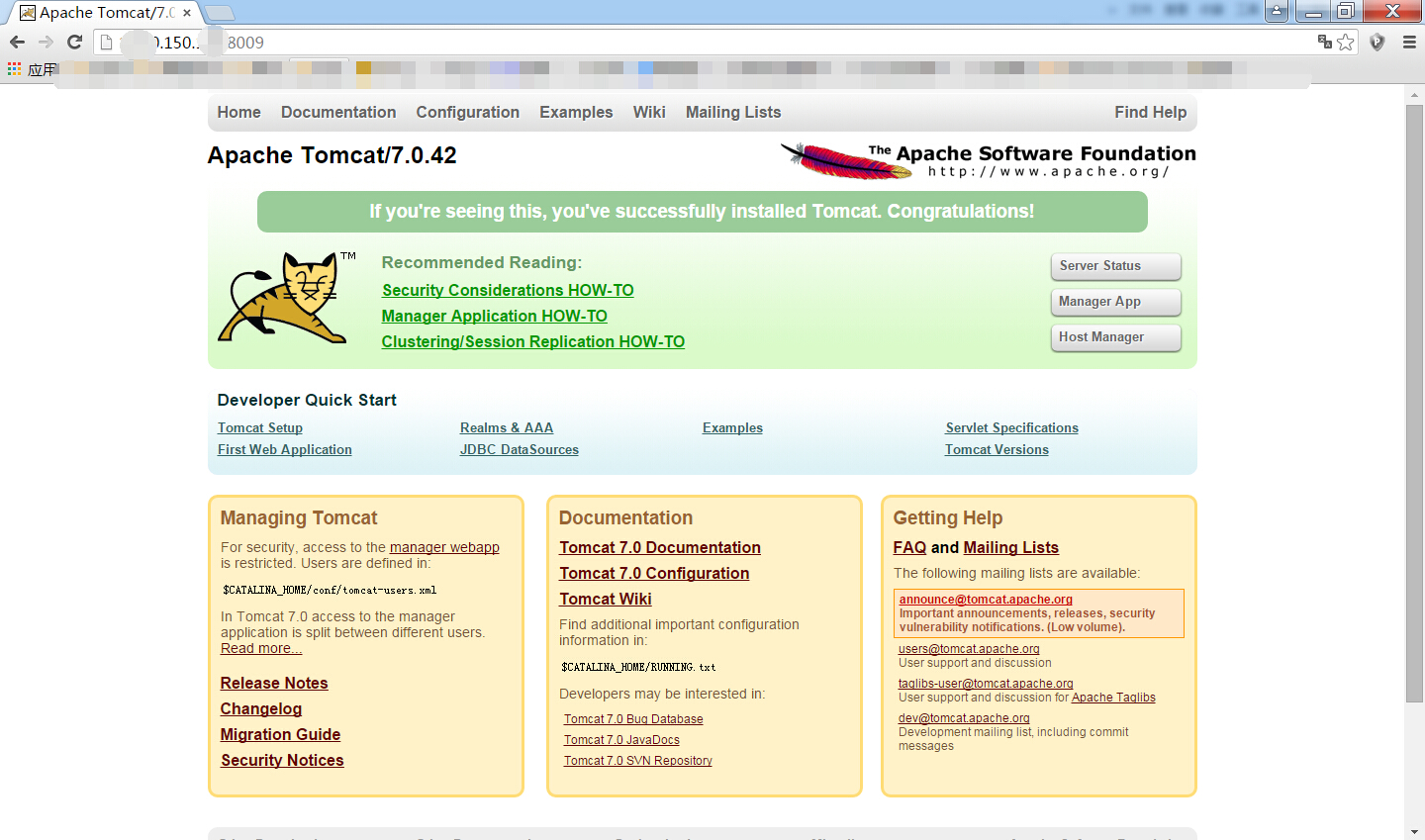Click the $CATALINA_HOME/conf/tomcat-users.xml path text
The height and width of the screenshot is (840, 1425).
click(x=330, y=590)
